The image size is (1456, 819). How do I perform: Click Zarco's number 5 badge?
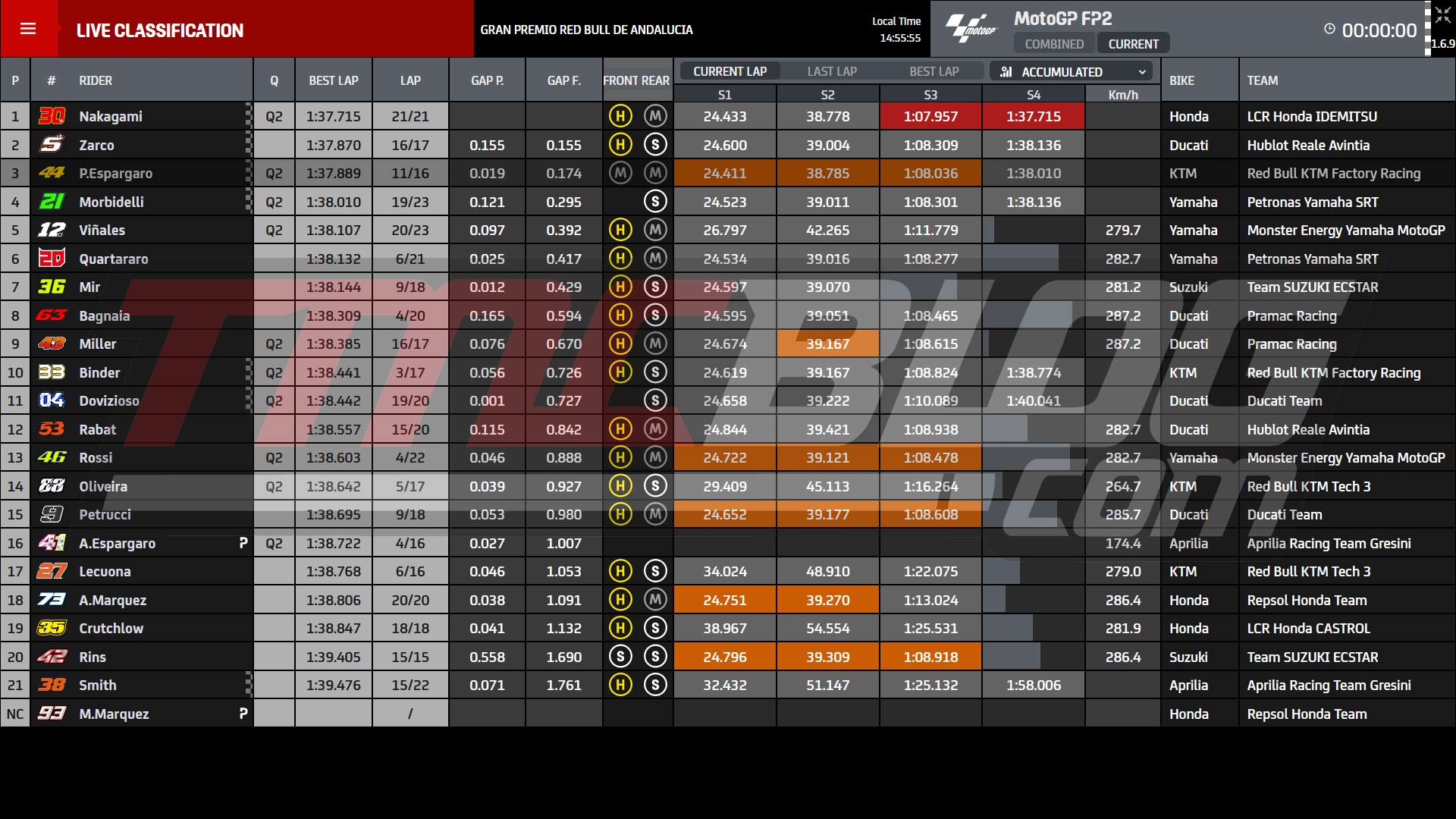pos(52,144)
